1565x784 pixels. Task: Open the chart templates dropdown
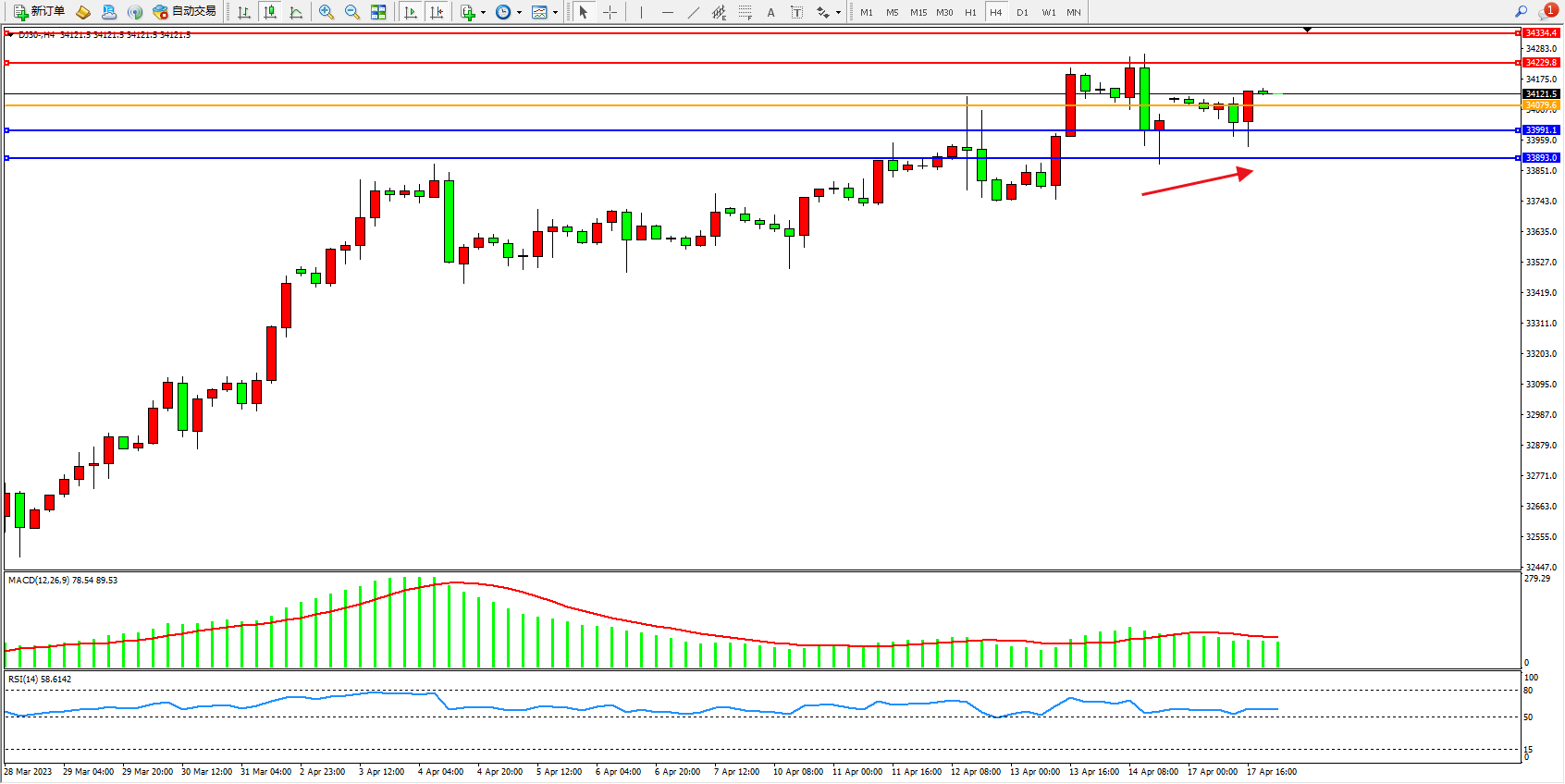click(555, 13)
